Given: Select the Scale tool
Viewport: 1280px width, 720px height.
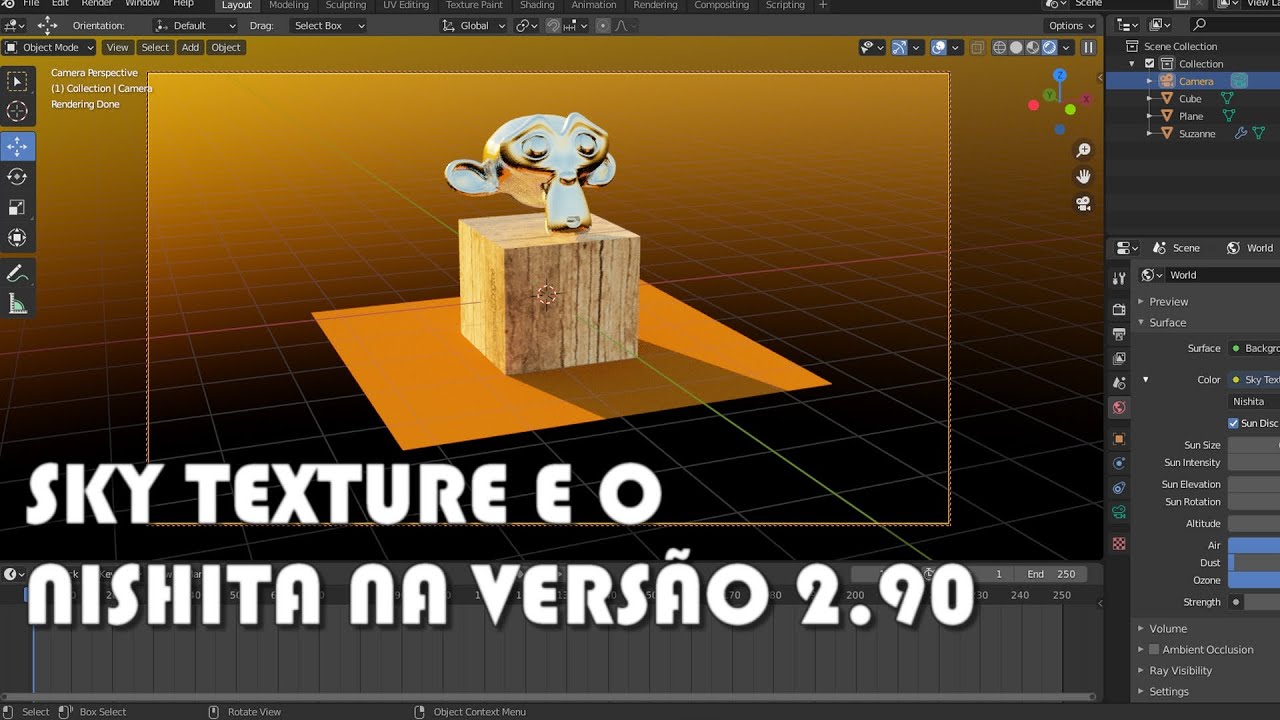Looking at the screenshot, I should pyautogui.click(x=17, y=207).
